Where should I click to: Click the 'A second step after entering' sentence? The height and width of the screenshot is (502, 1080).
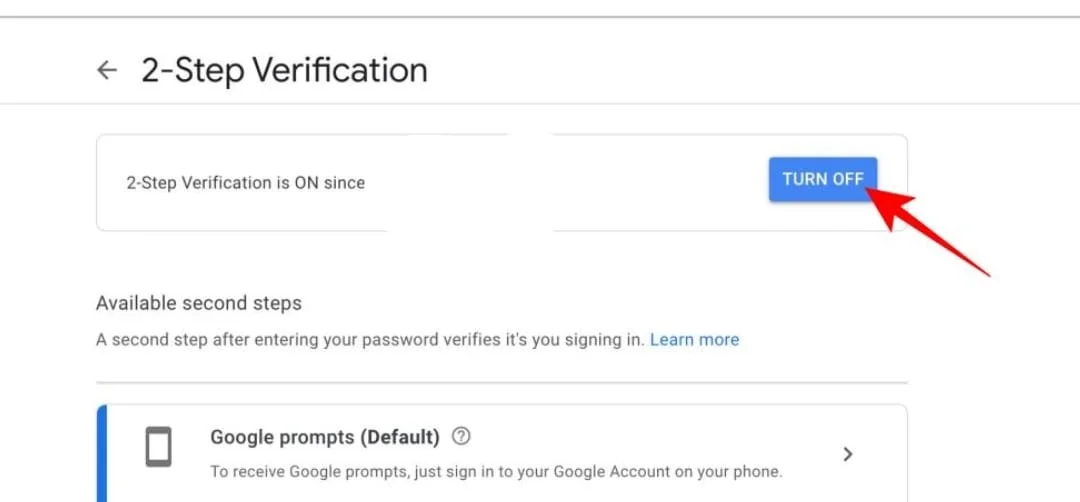[x=371, y=339]
